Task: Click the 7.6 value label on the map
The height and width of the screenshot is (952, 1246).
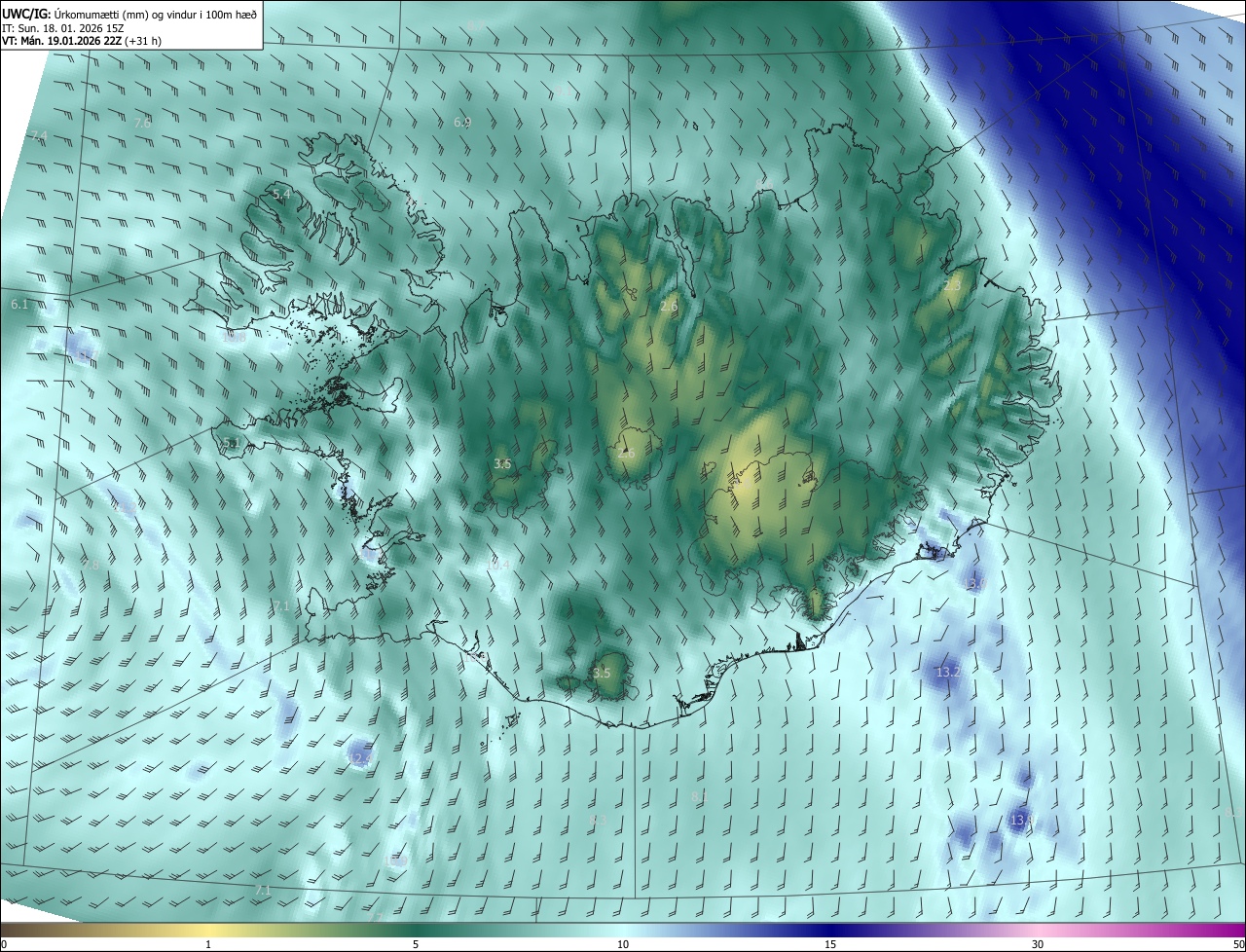Action: (142, 124)
